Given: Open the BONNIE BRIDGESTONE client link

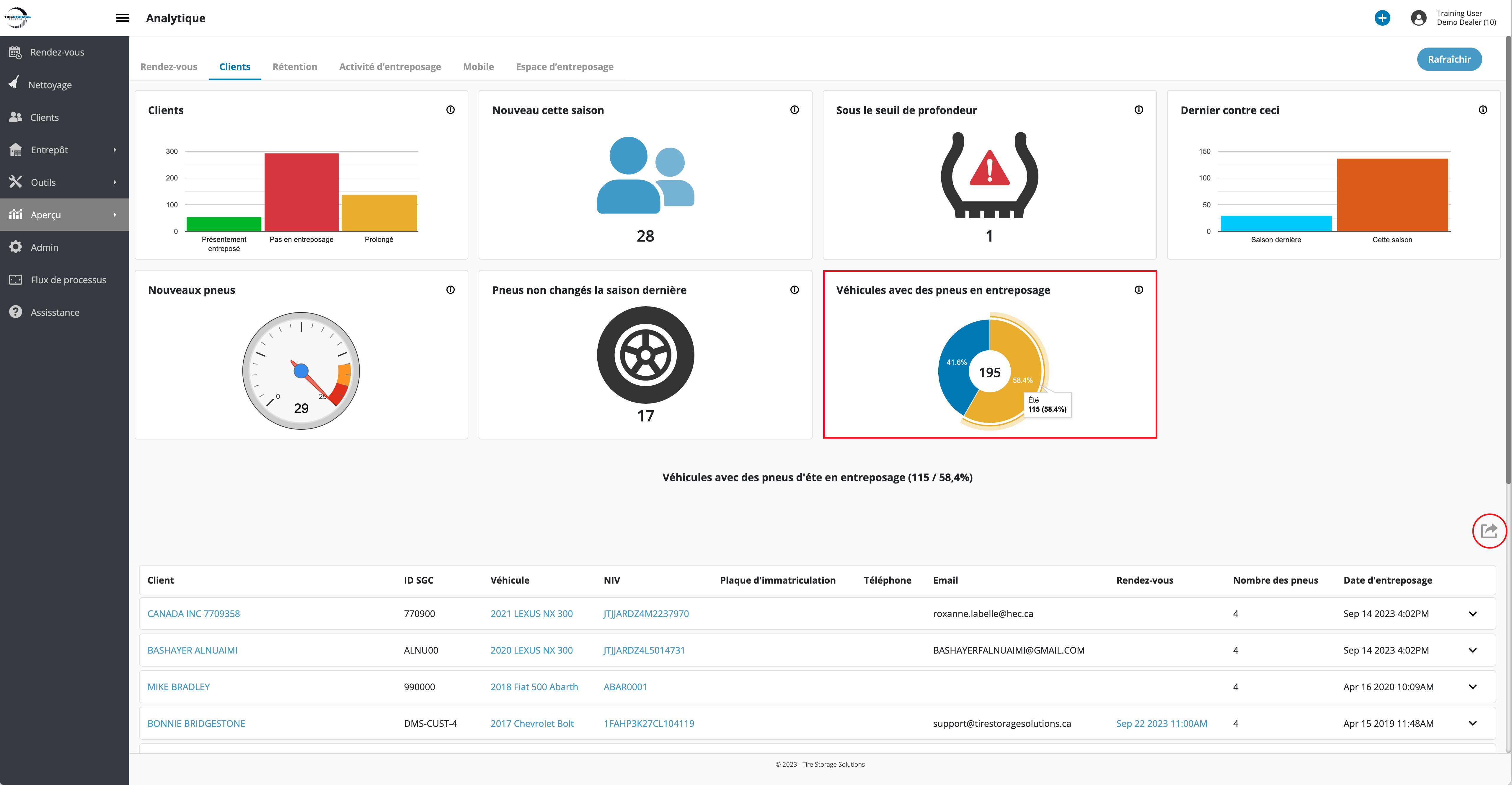Looking at the screenshot, I should (x=196, y=723).
